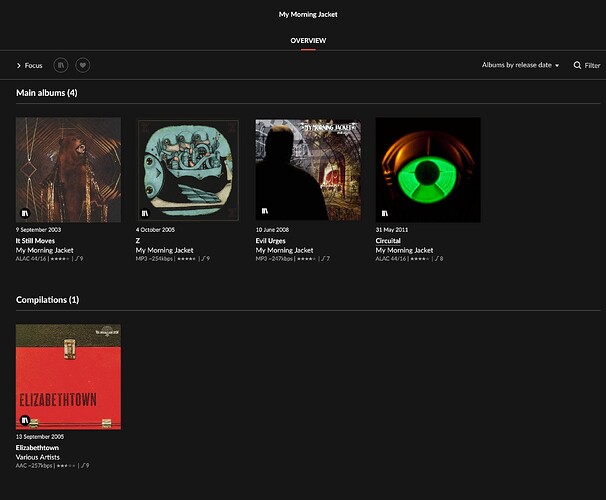
Task: Click My Morning Jacket artist under Evil Urges
Action: (284, 250)
